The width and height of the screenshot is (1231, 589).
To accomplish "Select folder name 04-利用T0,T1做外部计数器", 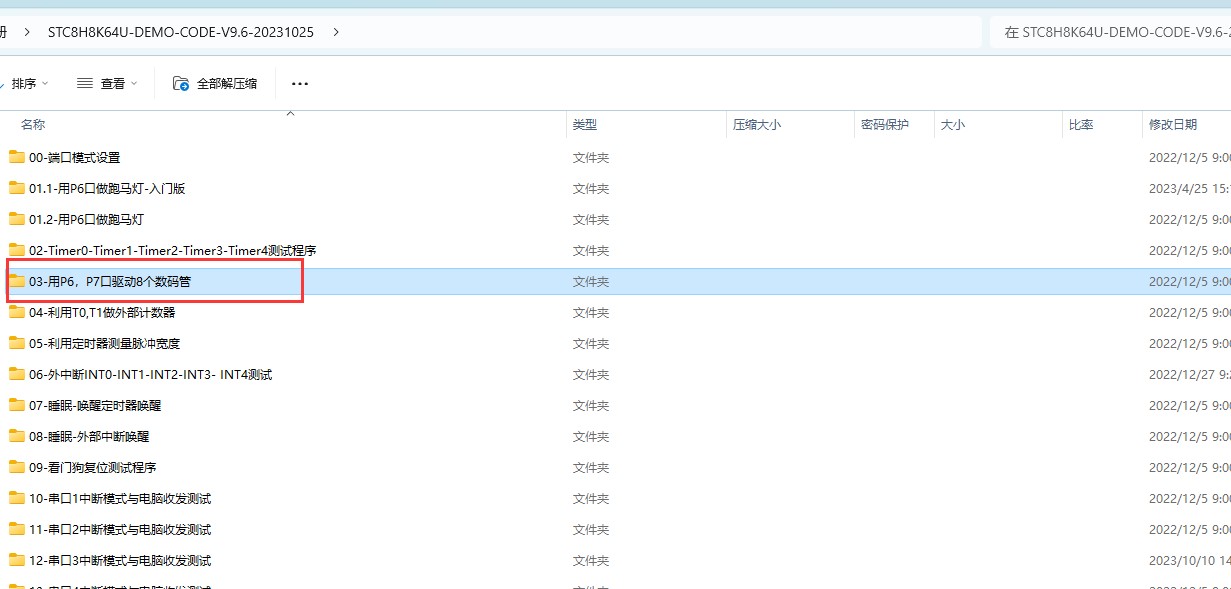I will [x=102, y=312].
